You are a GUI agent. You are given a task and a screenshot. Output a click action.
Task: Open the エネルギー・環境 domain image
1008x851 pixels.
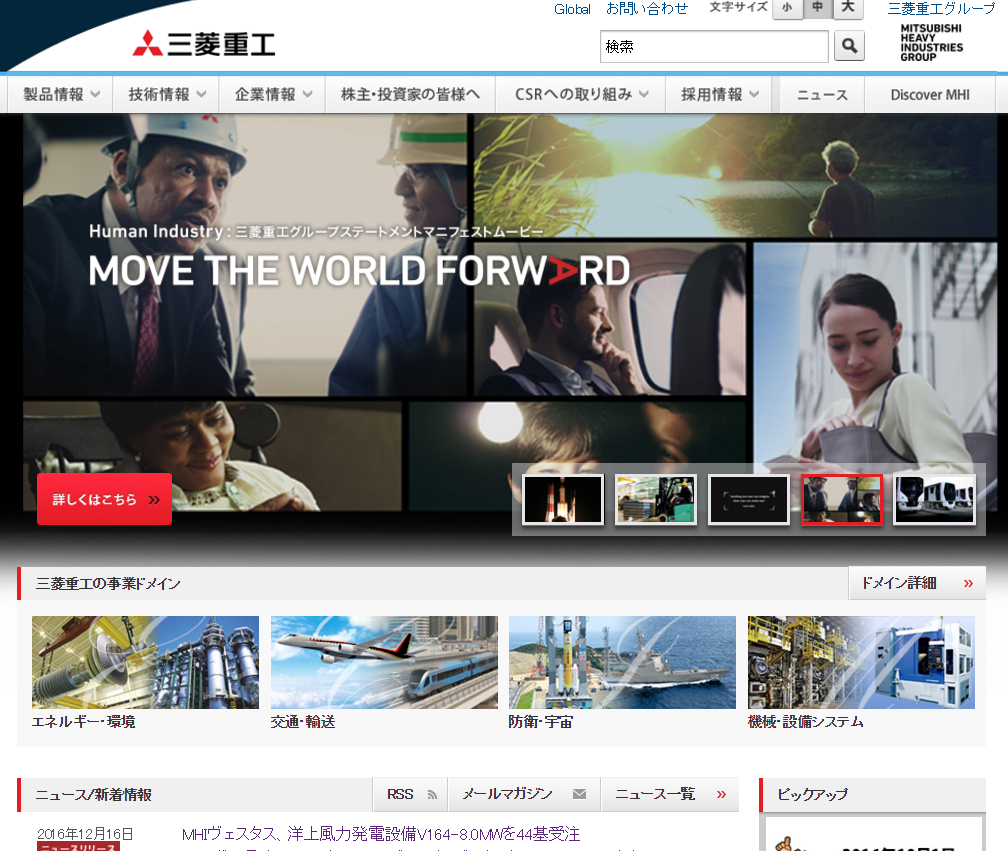(145, 663)
